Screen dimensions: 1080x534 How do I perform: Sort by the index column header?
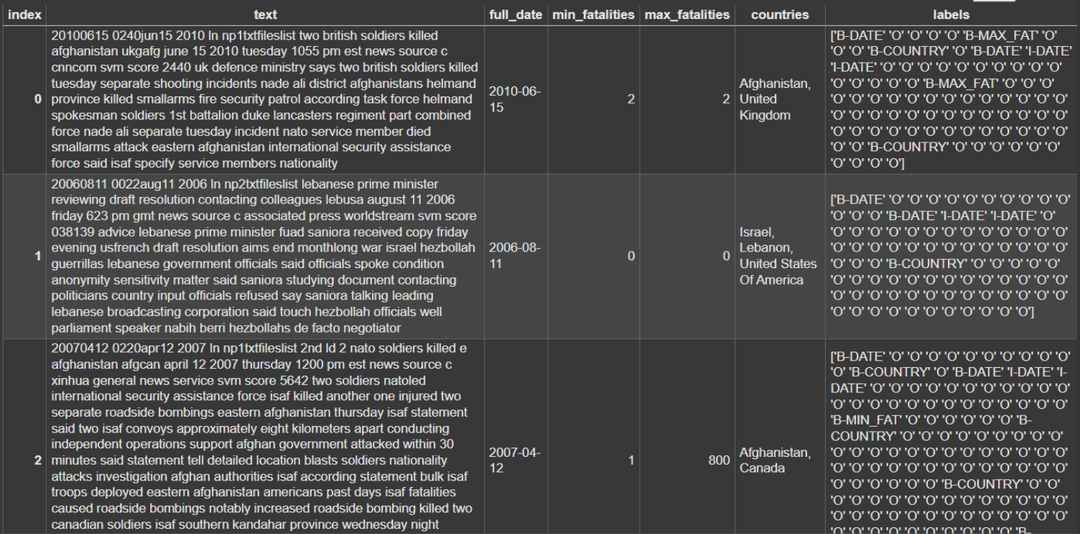(x=23, y=14)
